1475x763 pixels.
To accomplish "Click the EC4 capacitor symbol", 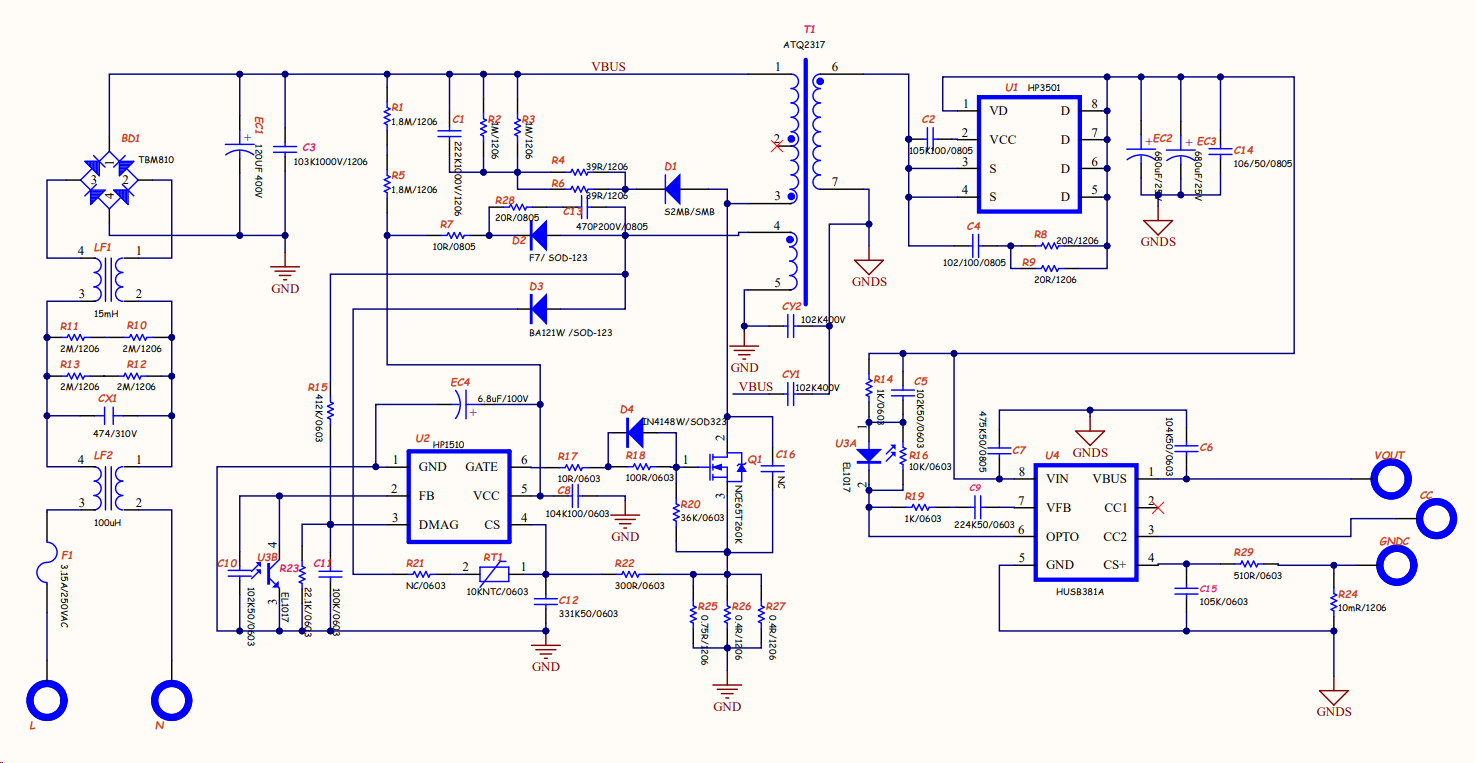I will [461, 404].
